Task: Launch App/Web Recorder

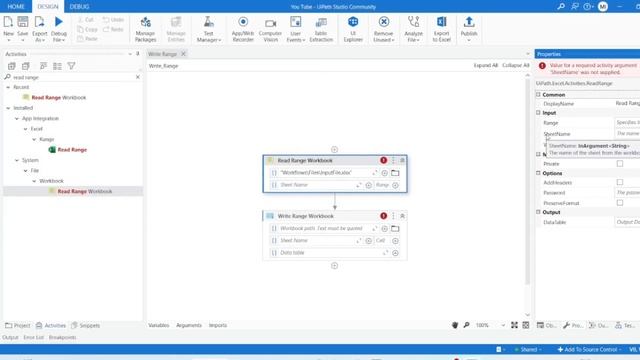Action: (x=243, y=29)
